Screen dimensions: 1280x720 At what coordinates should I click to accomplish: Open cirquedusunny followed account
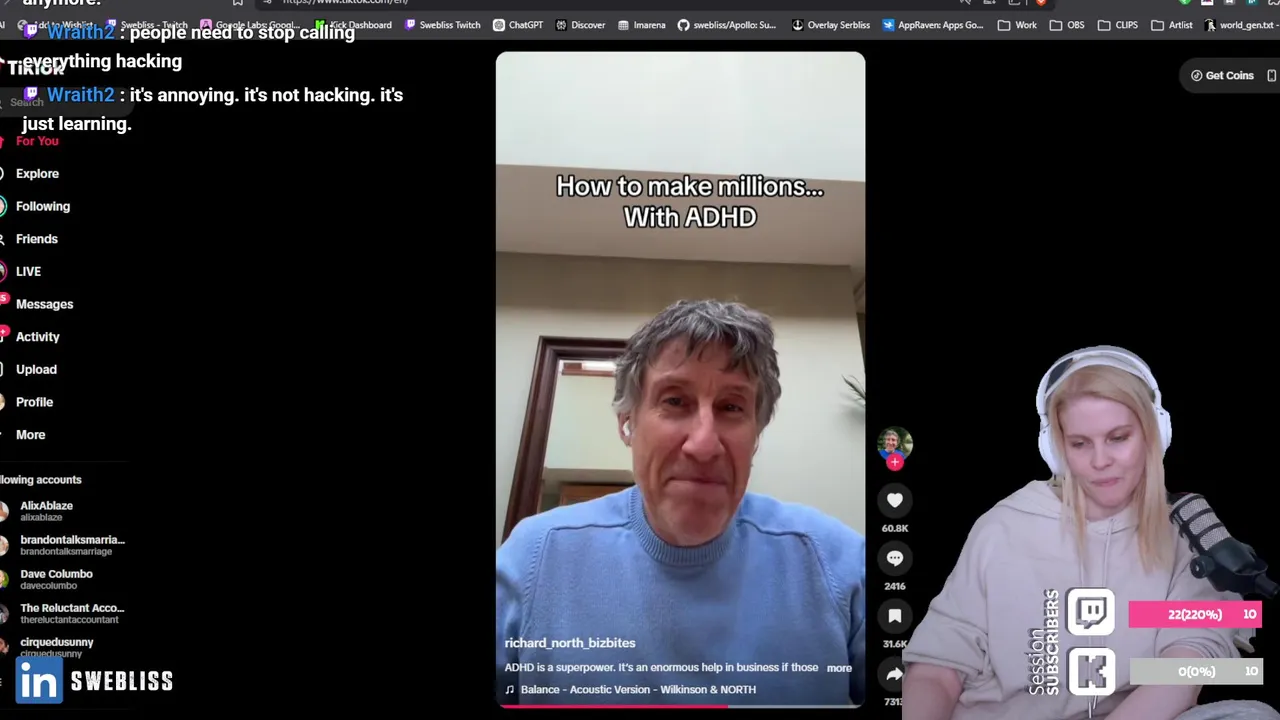tap(56, 647)
